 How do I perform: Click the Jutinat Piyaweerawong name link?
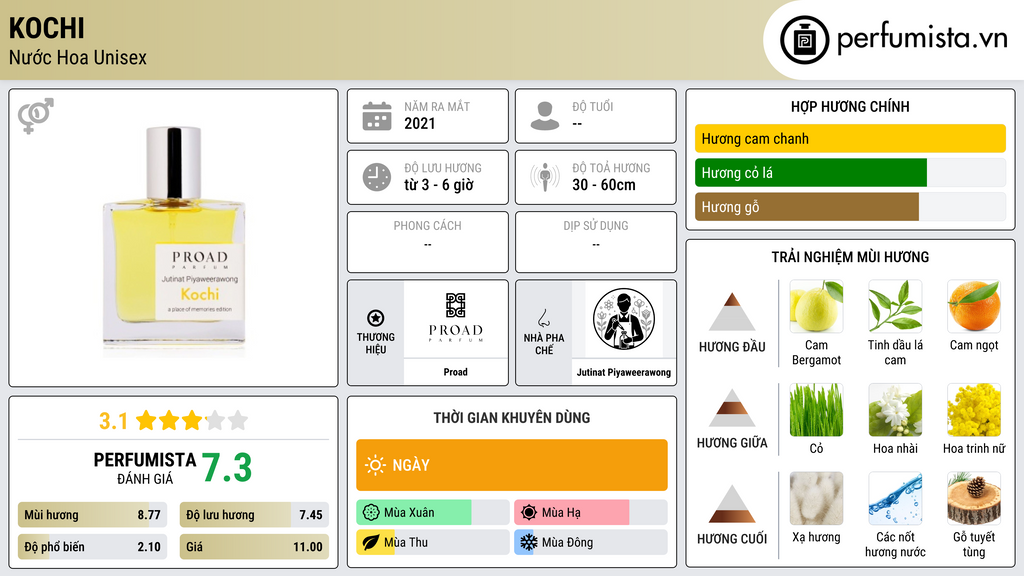624,372
